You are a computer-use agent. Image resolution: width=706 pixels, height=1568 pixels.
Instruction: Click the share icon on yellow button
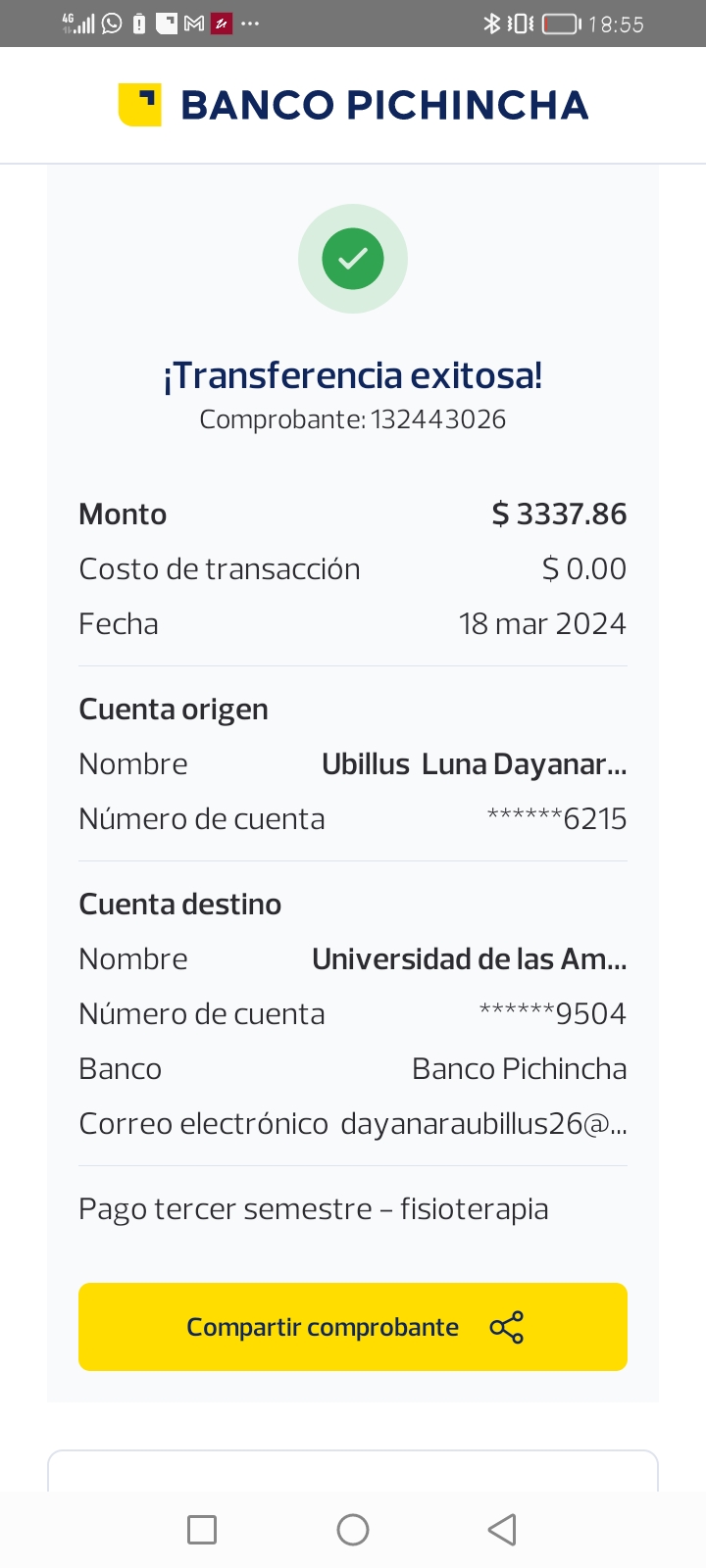coord(506,1327)
